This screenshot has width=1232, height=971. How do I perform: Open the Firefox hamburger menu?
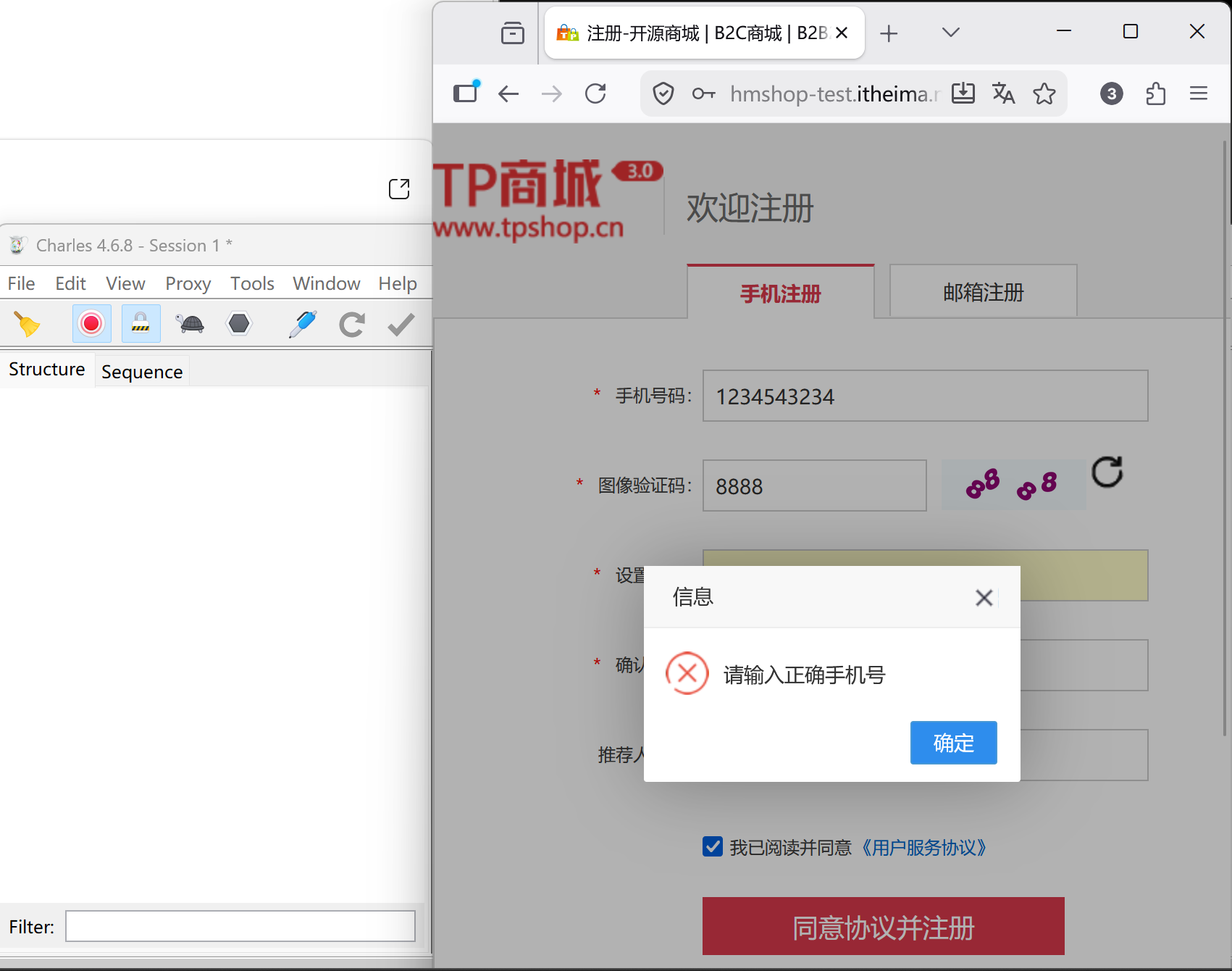pos(1199,93)
